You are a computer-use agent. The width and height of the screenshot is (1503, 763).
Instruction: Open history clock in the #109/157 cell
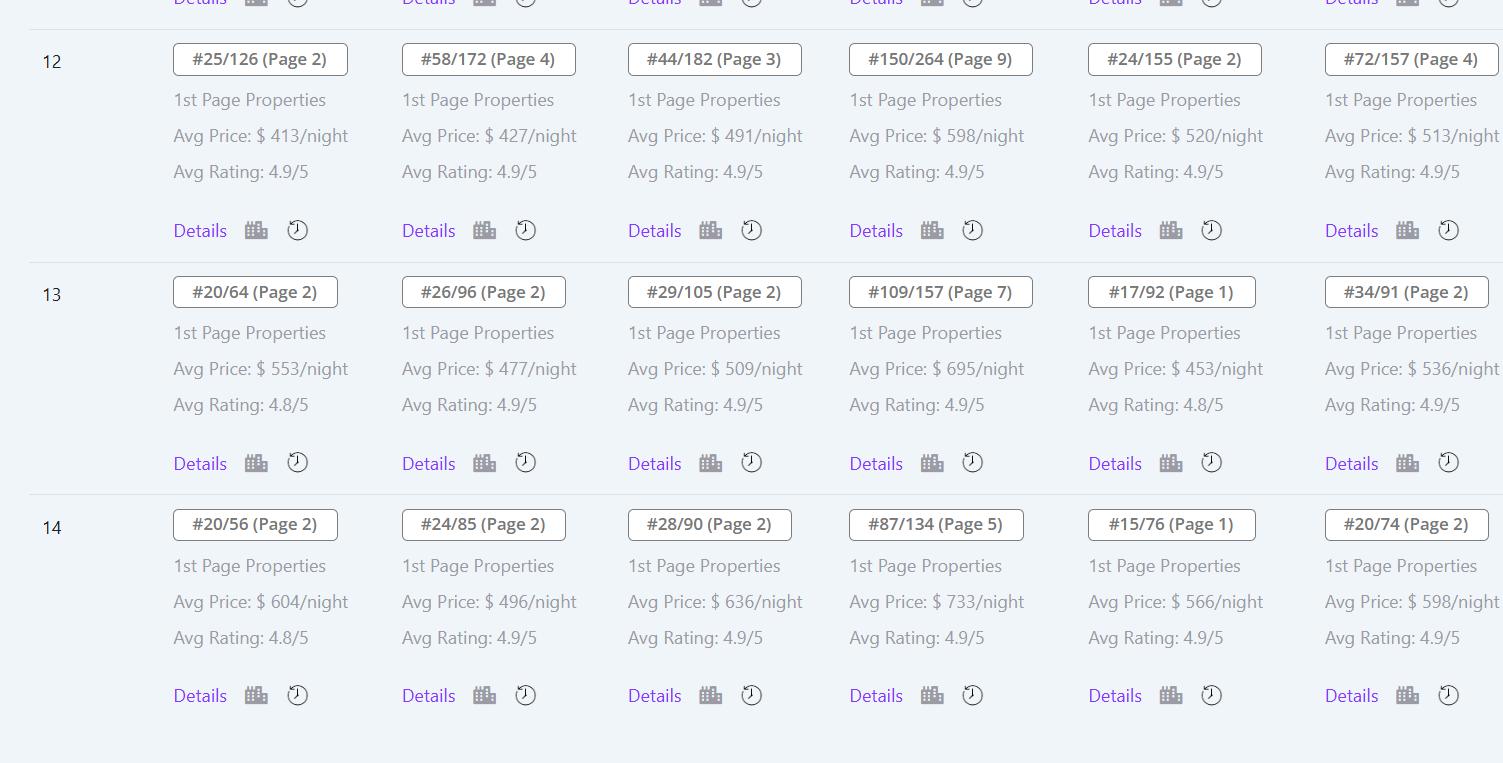(x=973, y=463)
